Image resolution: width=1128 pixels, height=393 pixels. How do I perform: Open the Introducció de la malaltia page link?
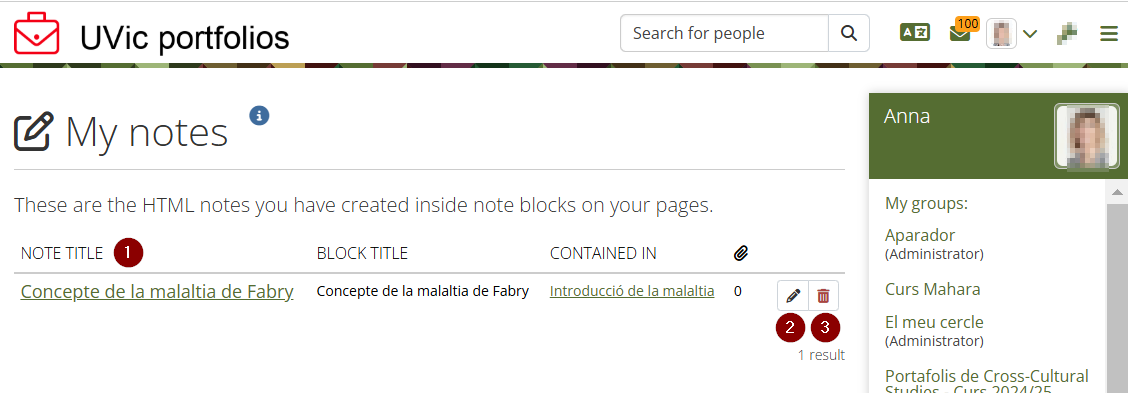(632, 291)
